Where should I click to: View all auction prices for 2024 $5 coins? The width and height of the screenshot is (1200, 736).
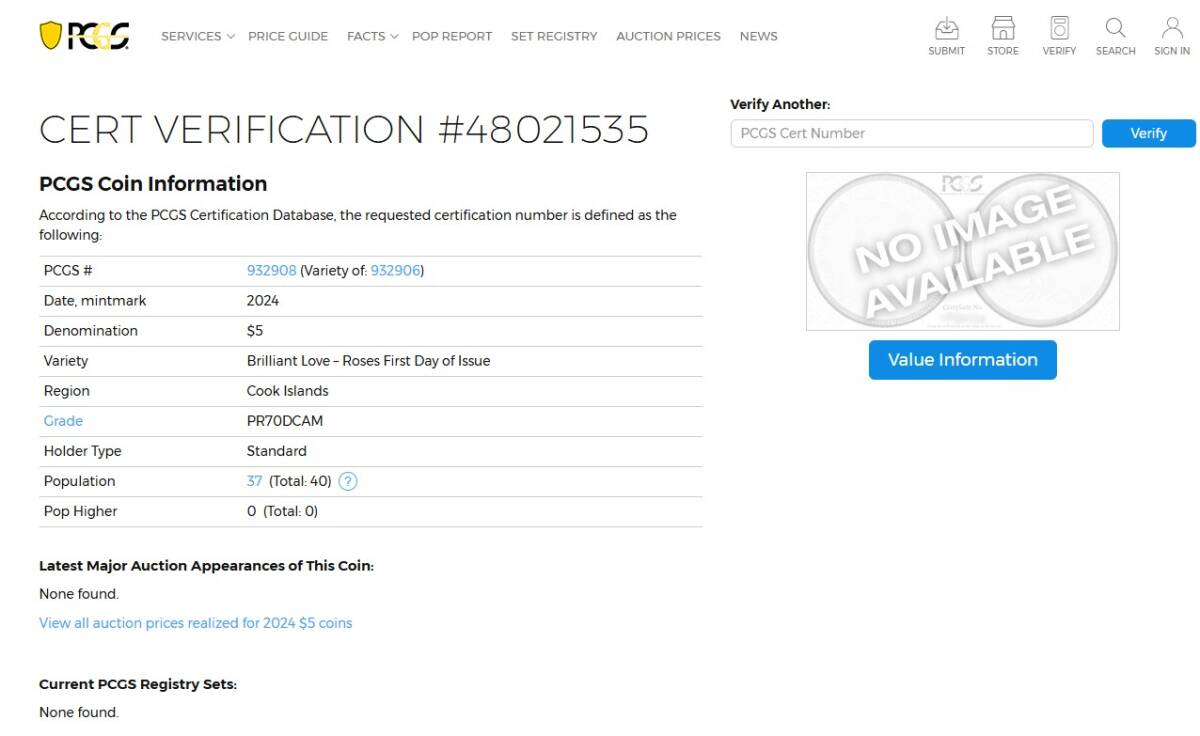195,623
